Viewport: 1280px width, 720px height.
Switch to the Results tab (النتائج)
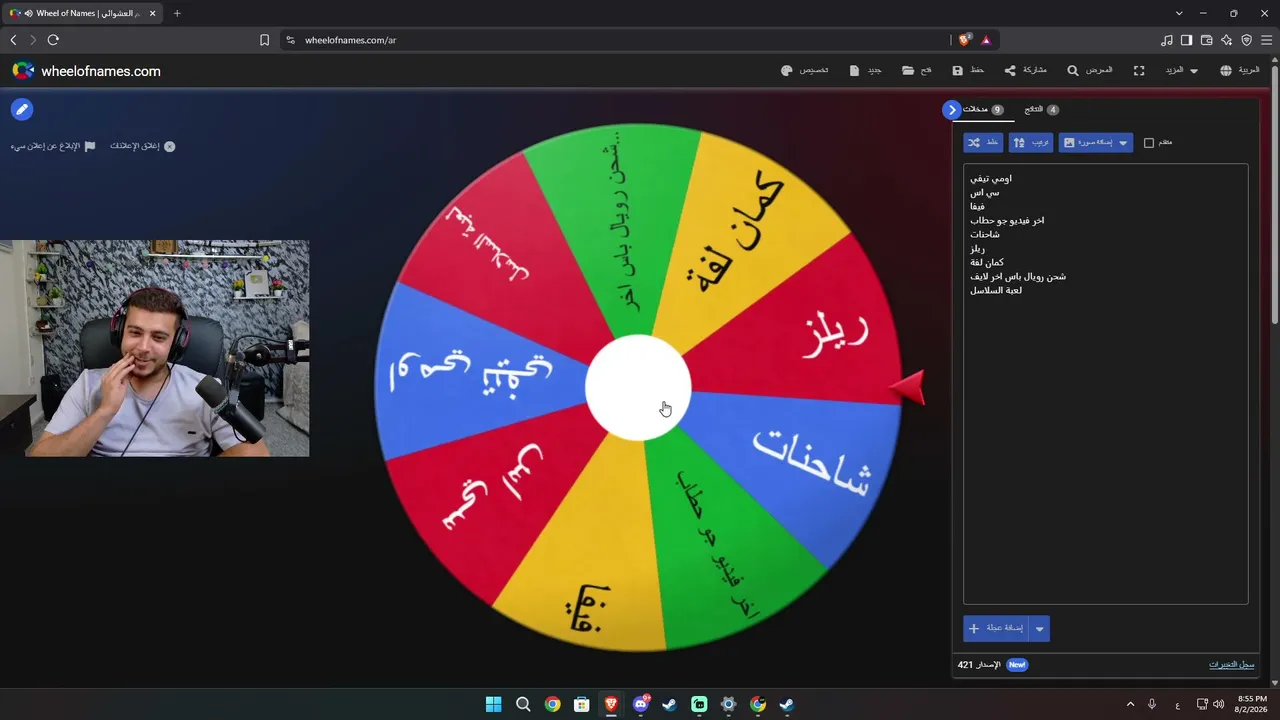click(1041, 110)
